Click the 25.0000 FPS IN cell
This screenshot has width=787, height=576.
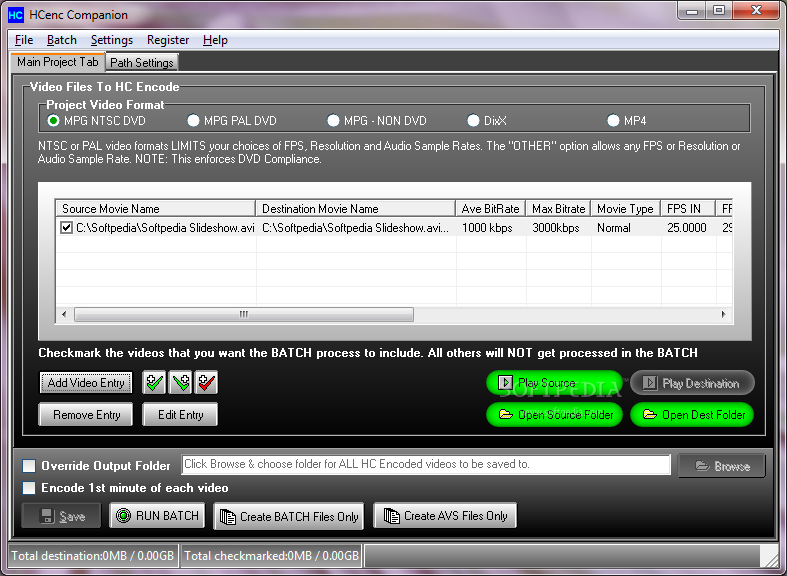(687, 228)
